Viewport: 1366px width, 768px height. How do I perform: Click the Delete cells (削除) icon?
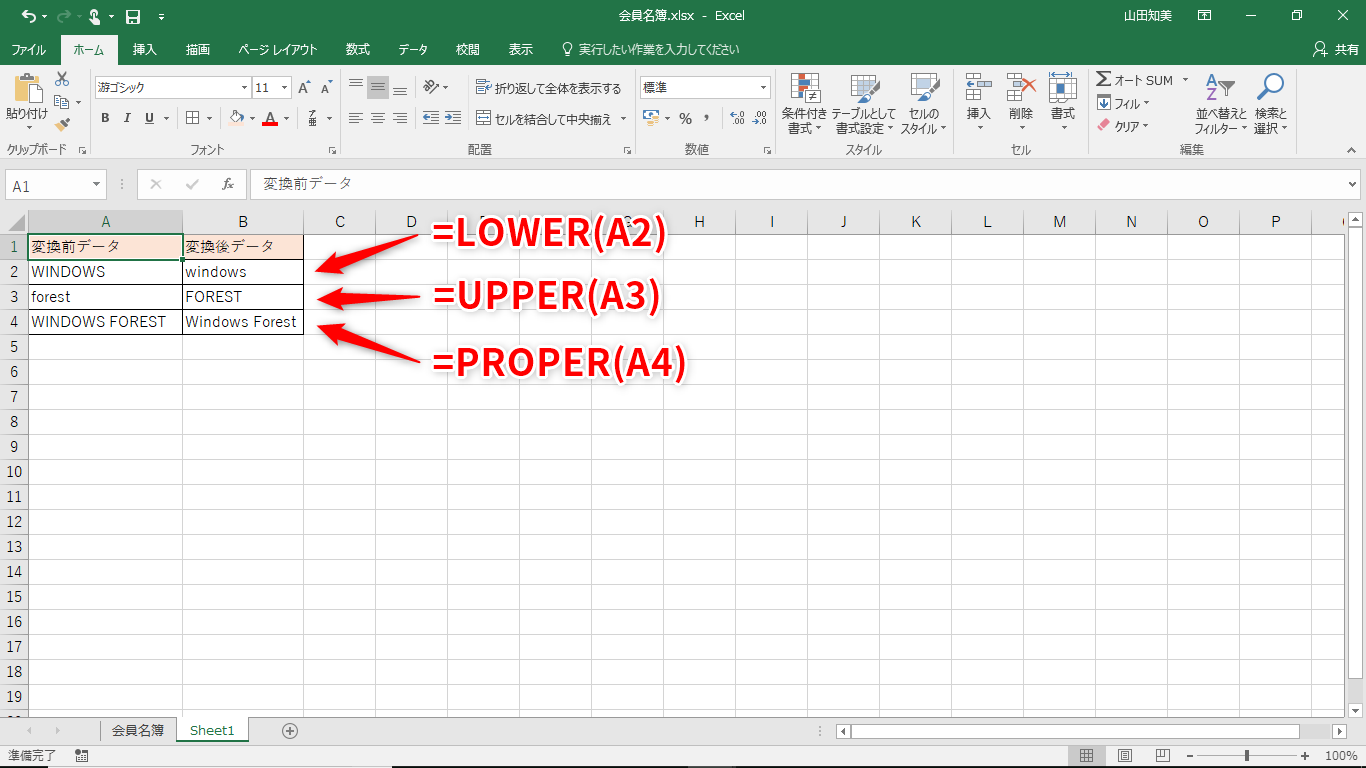[x=1020, y=88]
